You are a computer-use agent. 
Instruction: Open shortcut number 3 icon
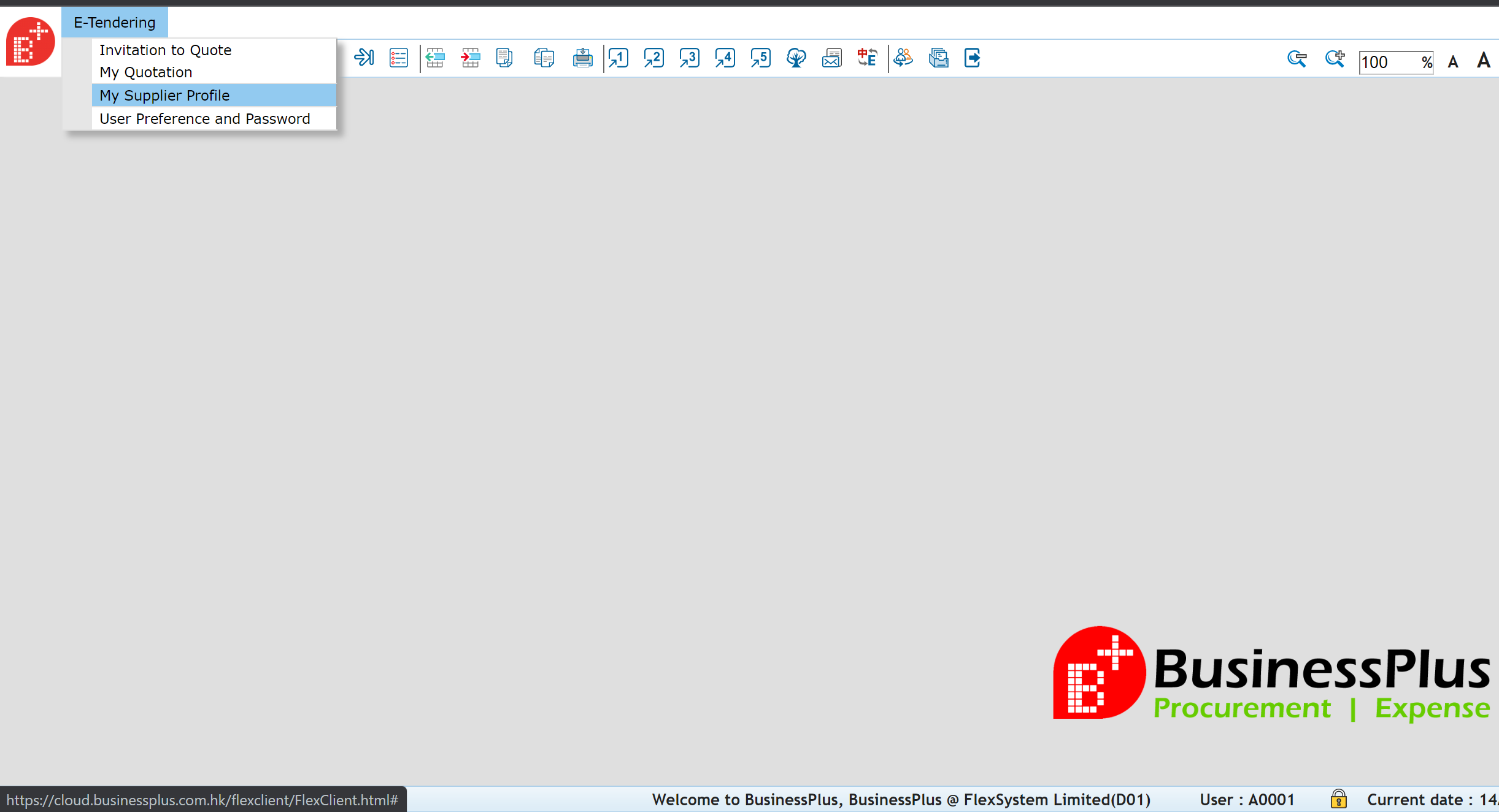point(690,58)
